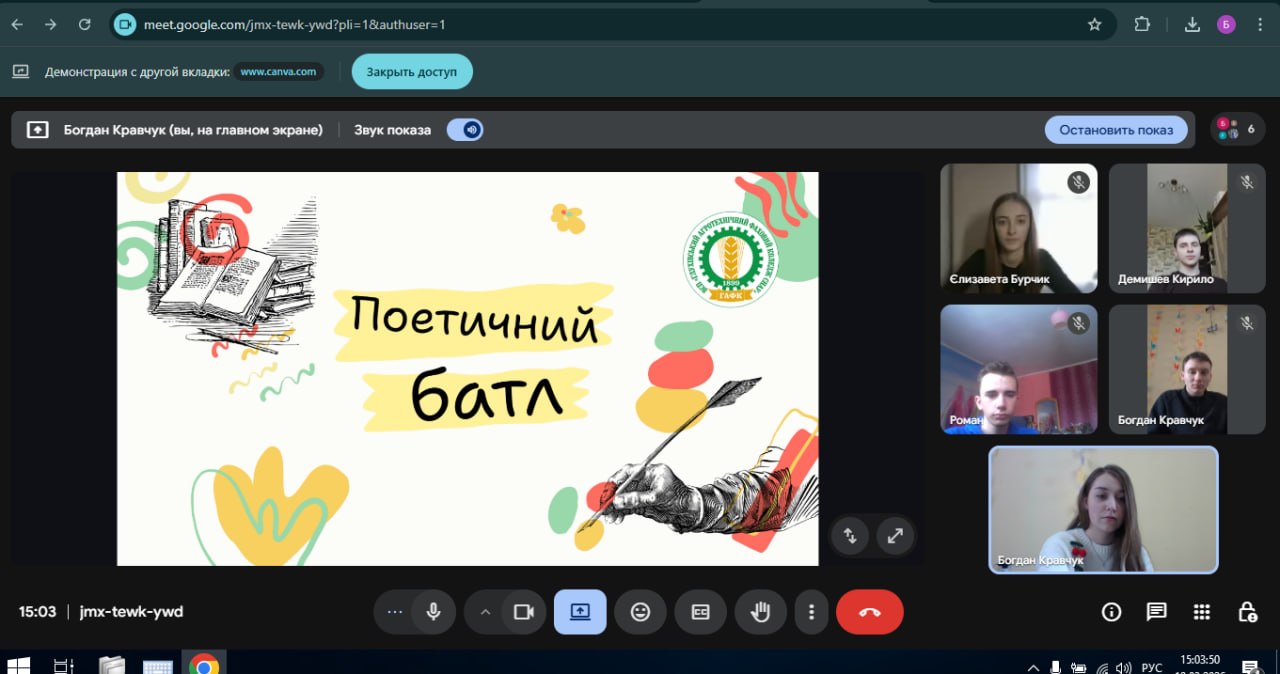This screenshot has height=674, width=1280.
Task: Open the emoji reactions panel
Action: tap(640, 612)
